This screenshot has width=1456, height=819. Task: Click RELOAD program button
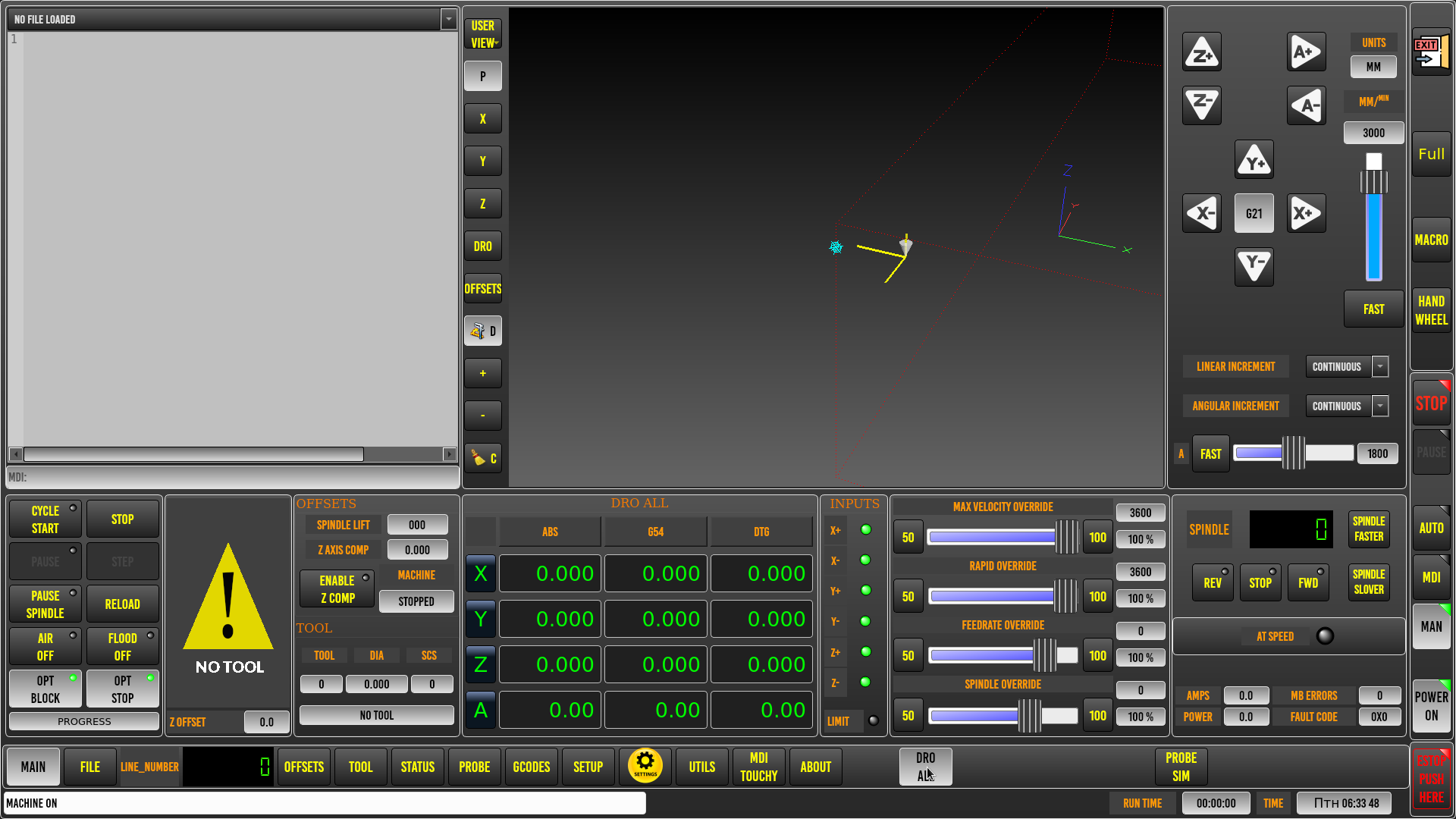click(x=123, y=604)
